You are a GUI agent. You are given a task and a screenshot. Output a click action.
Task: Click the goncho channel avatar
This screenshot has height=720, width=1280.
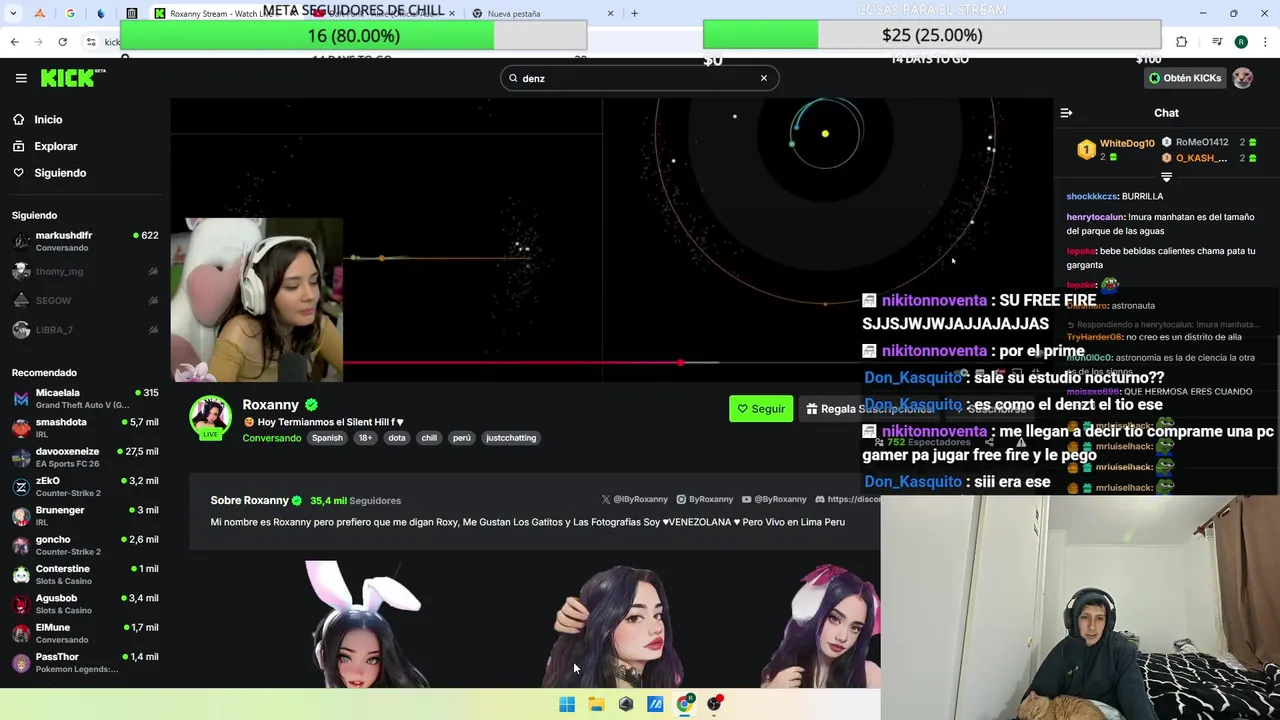(21, 546)
